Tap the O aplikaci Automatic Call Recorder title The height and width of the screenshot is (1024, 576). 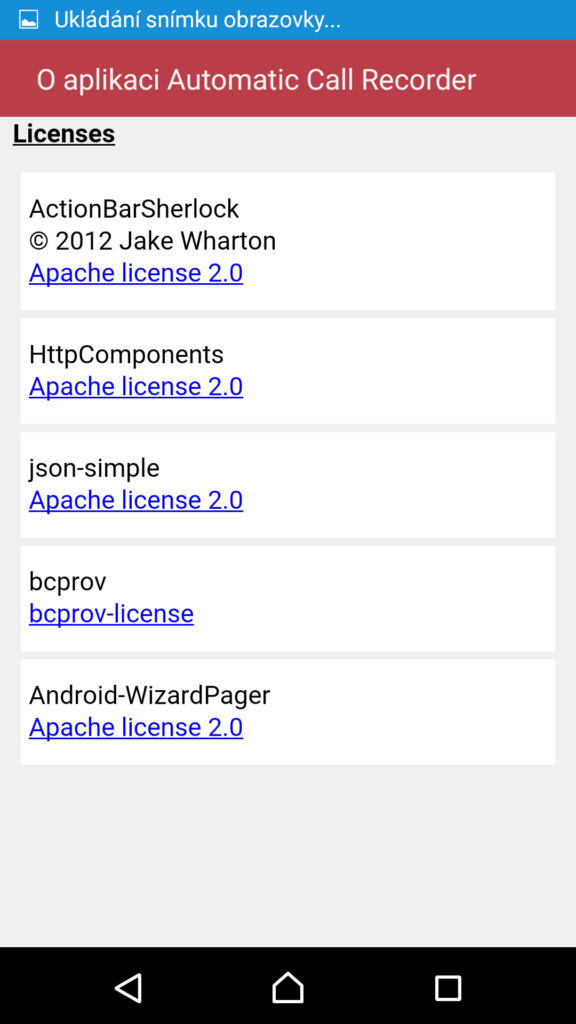(256, 80)
